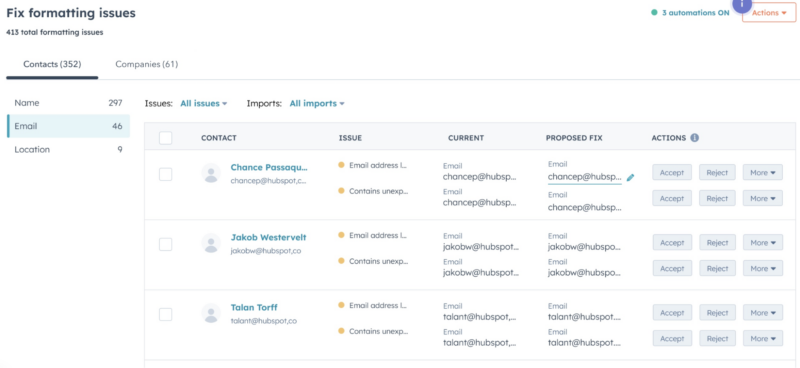The width and height of the screenshot is (800, 368).
Task: Tick the select-all checkbox in table header
Action: [x=165, y=138]
